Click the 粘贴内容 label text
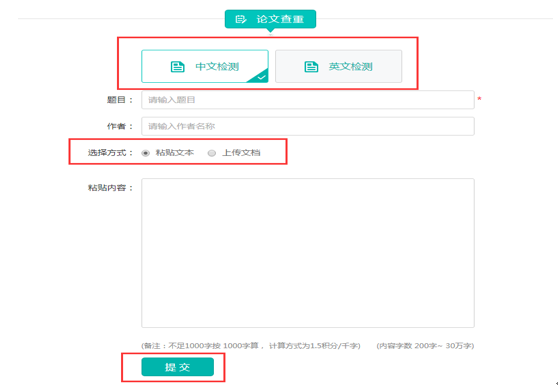Screen dimensions: 558x390 click(x=110, y=188)
